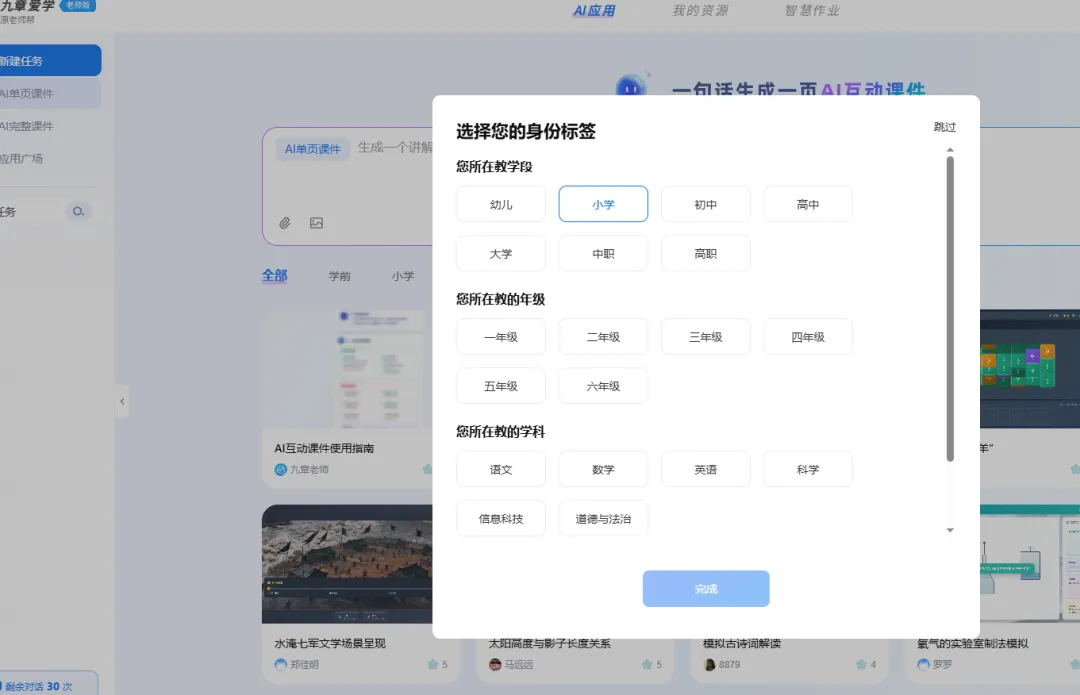Click the like icon on 郑佳明's card
This screenshot has width=1080, height=695.
pyautogui.click(x=433, y=664)
